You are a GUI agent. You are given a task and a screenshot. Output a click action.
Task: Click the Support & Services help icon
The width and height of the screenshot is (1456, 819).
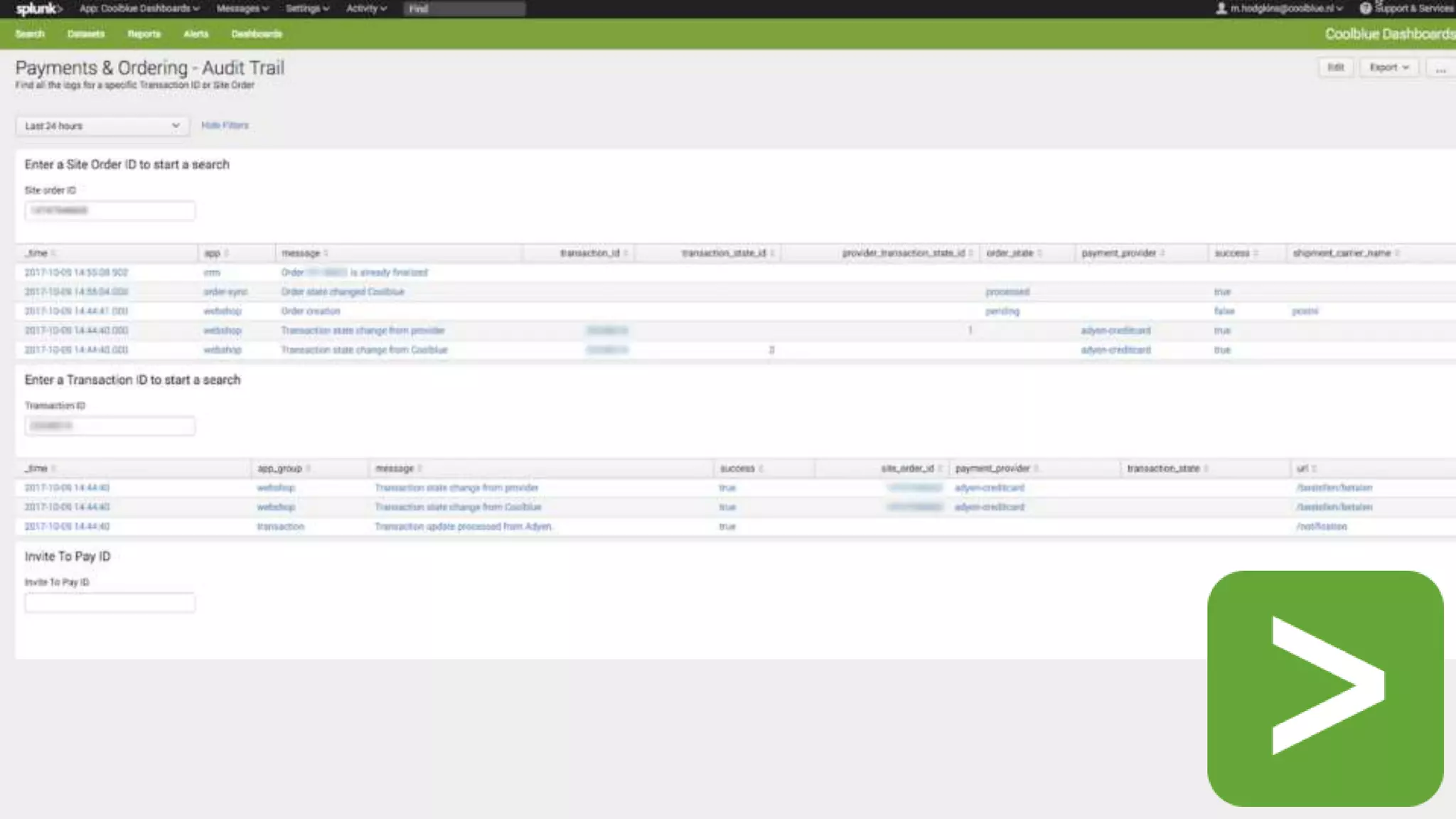[1365, 9]
